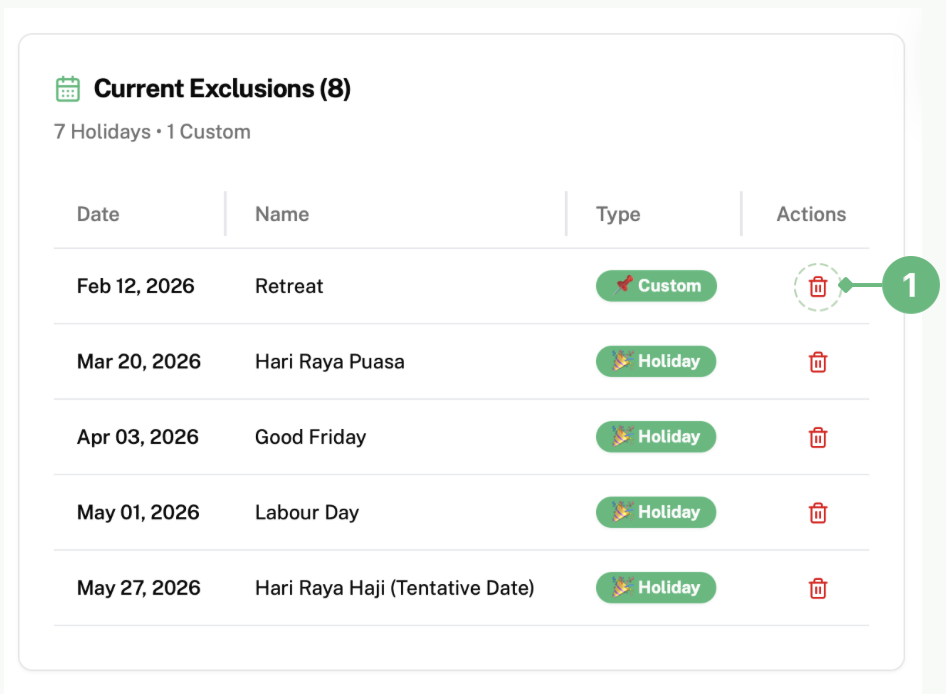Select Holiday badge in Hari Raya Puasa row

coord(656,361)
